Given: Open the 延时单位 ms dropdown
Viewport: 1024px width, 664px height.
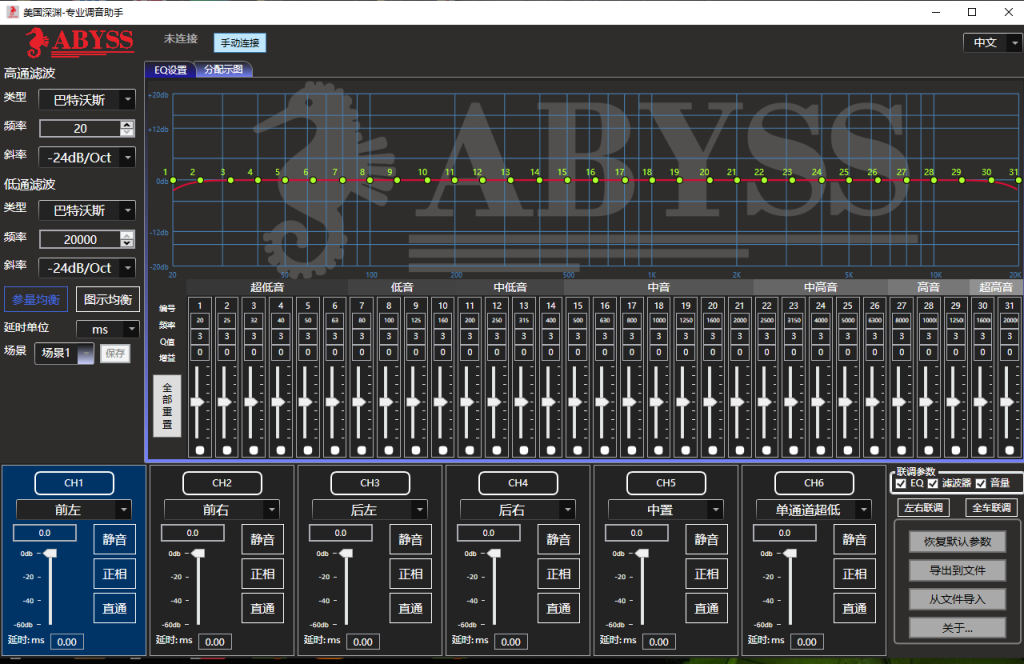Looking at the screenshot, I should (108, 329).
